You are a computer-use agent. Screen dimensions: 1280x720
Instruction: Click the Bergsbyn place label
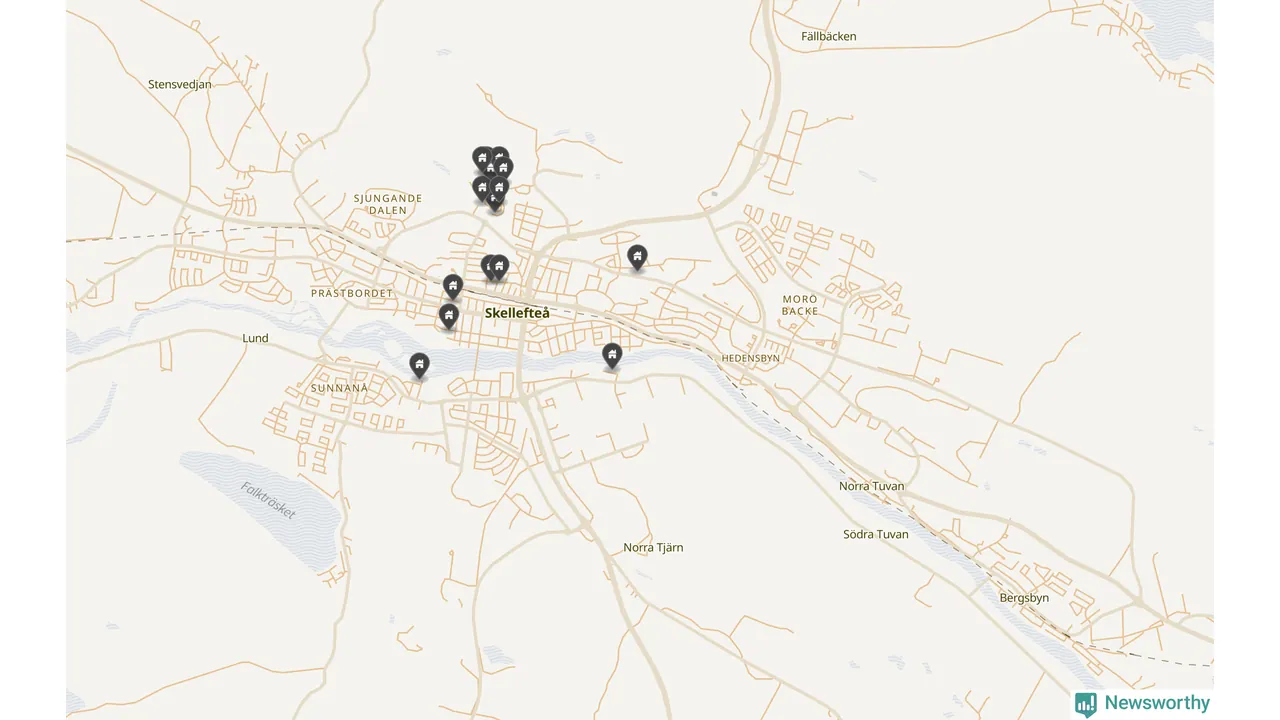[x=1025, y=598]
